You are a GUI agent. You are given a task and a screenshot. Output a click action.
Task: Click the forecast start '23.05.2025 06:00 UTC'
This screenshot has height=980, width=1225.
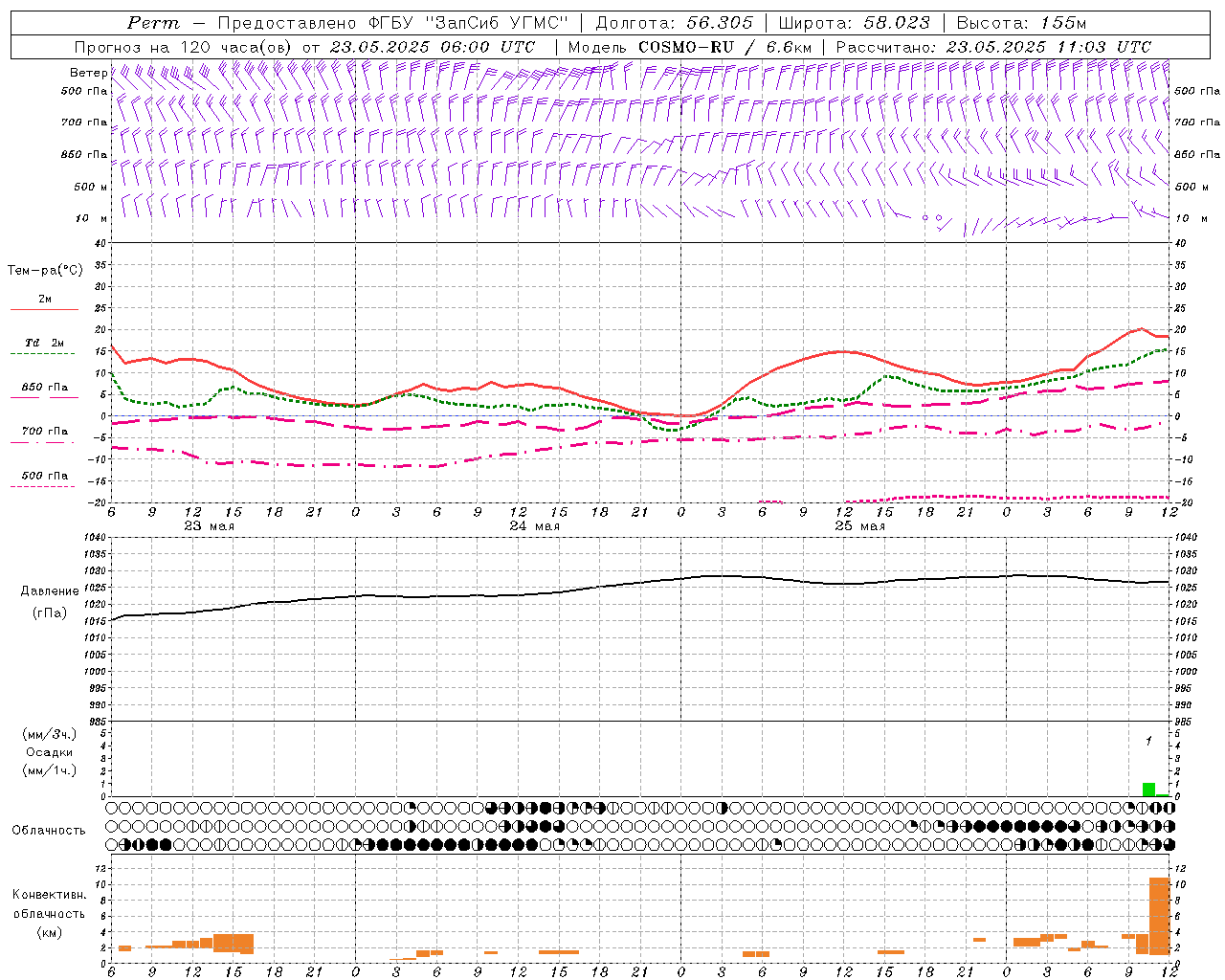click(x=433, y=47)
